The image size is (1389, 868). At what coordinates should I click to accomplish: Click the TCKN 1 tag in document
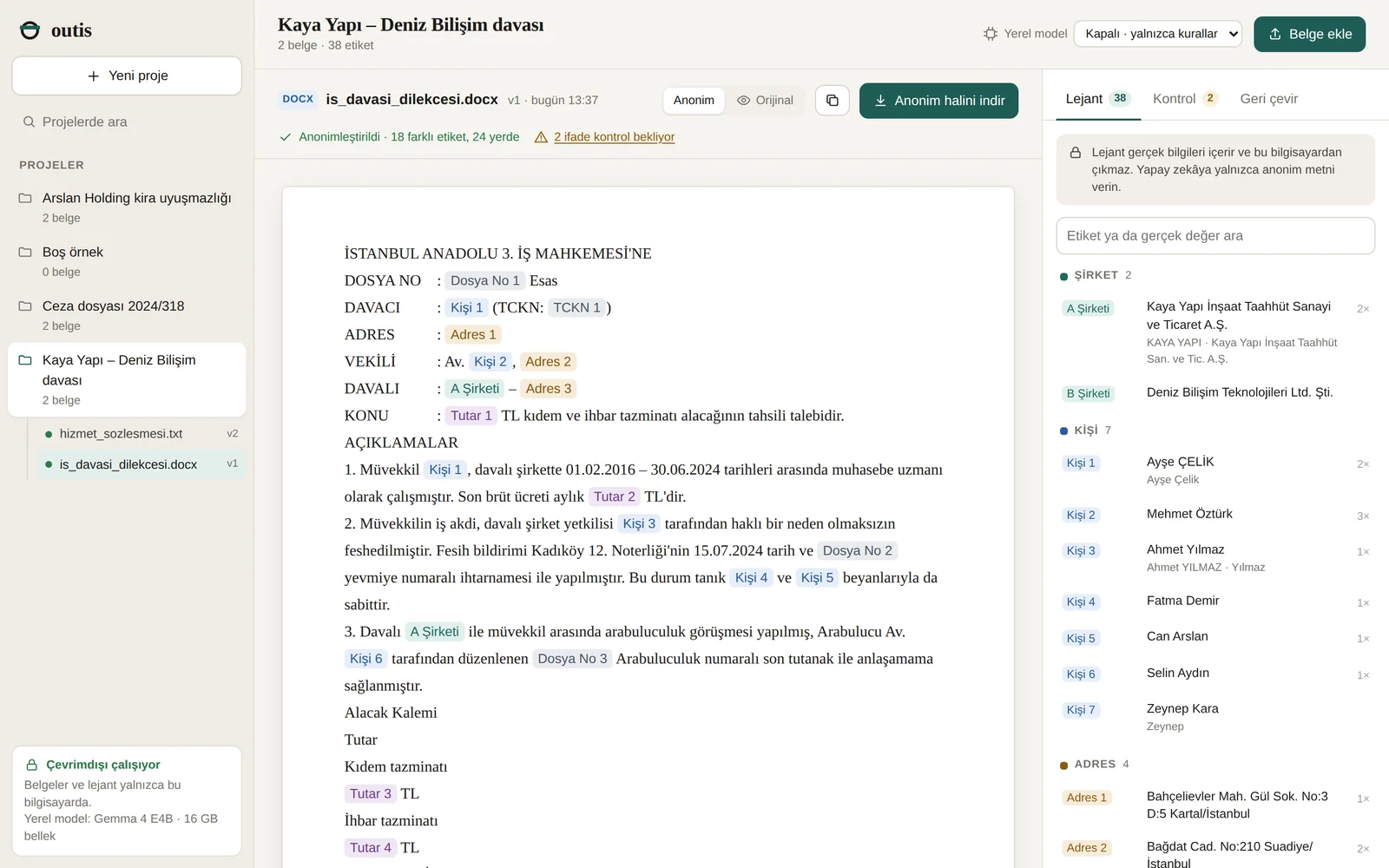coord(576,307)
